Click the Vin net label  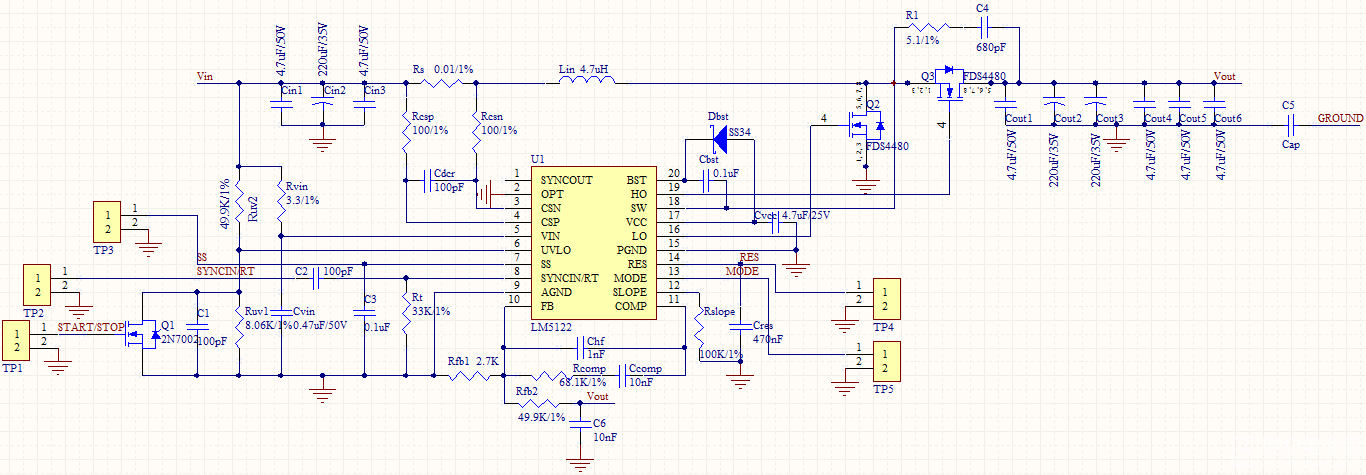coord(205,76)
